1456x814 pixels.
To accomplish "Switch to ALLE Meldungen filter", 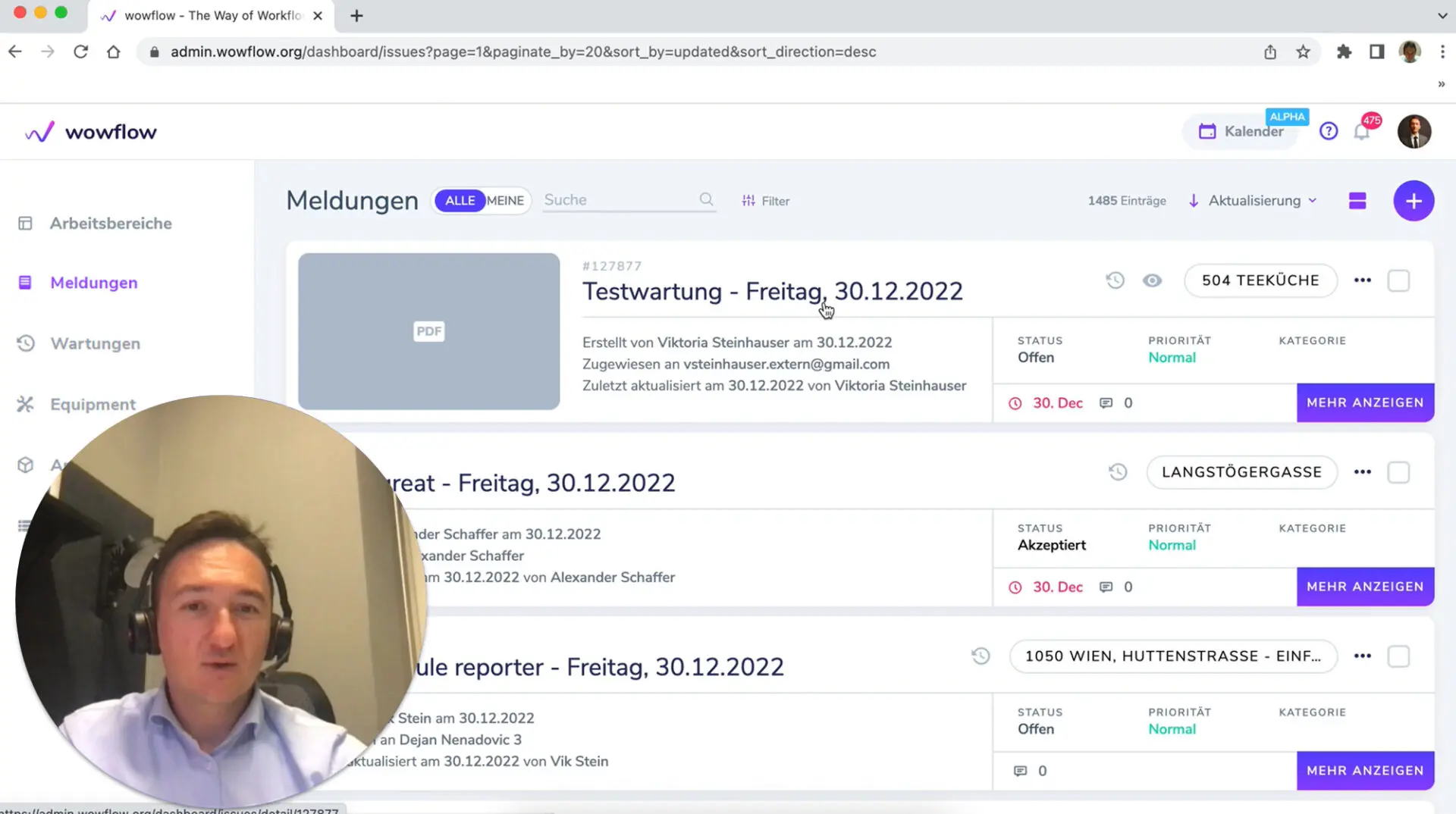I will pos(460,201).
